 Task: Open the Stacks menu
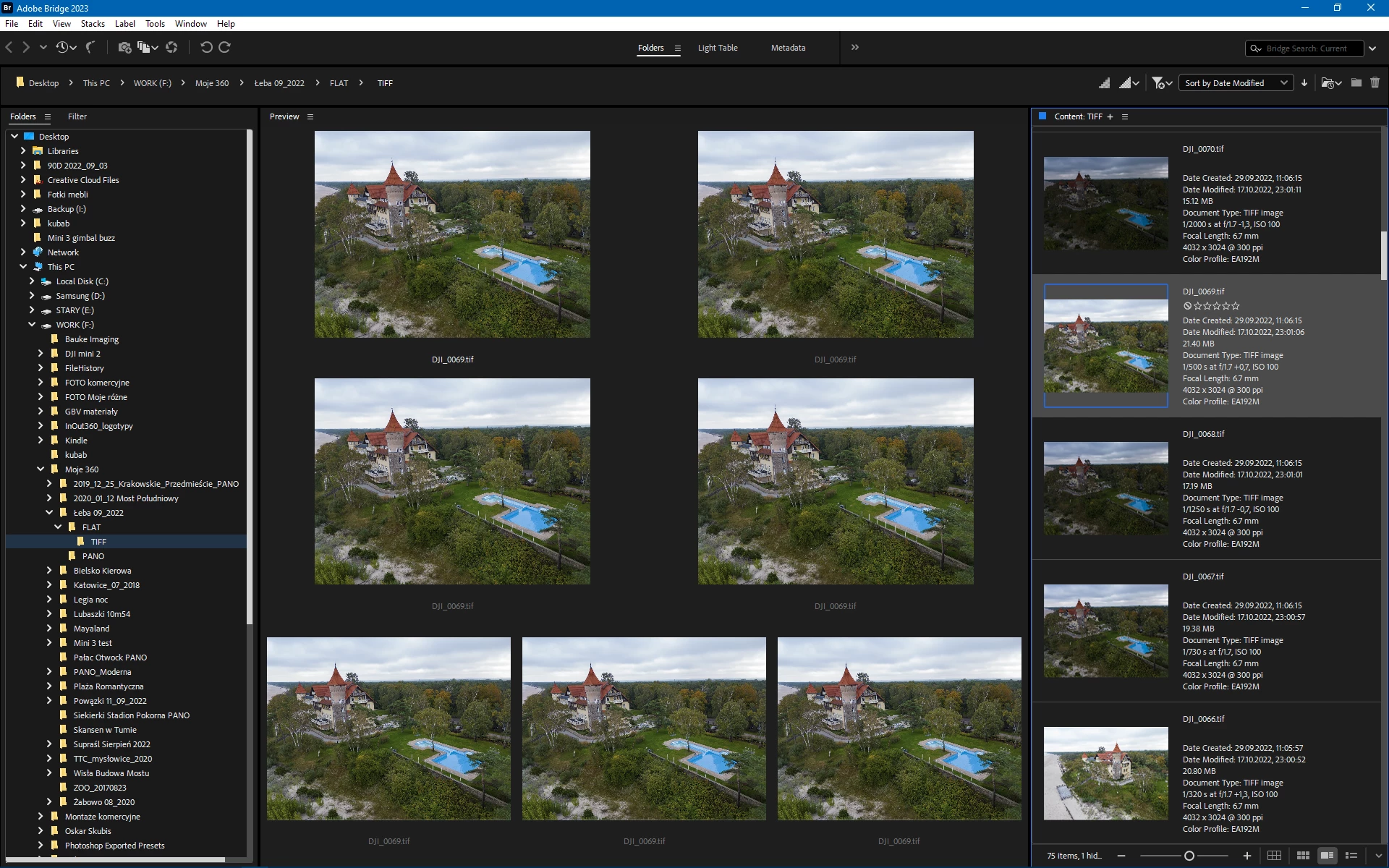point(93,24)
